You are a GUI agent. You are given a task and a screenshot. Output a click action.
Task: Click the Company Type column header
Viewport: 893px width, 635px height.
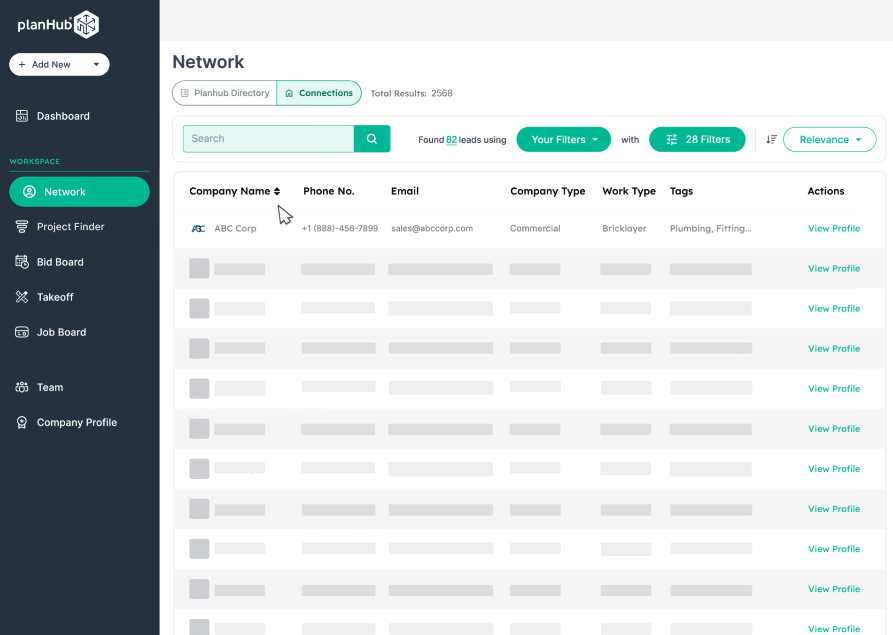(x=547, y=191)
